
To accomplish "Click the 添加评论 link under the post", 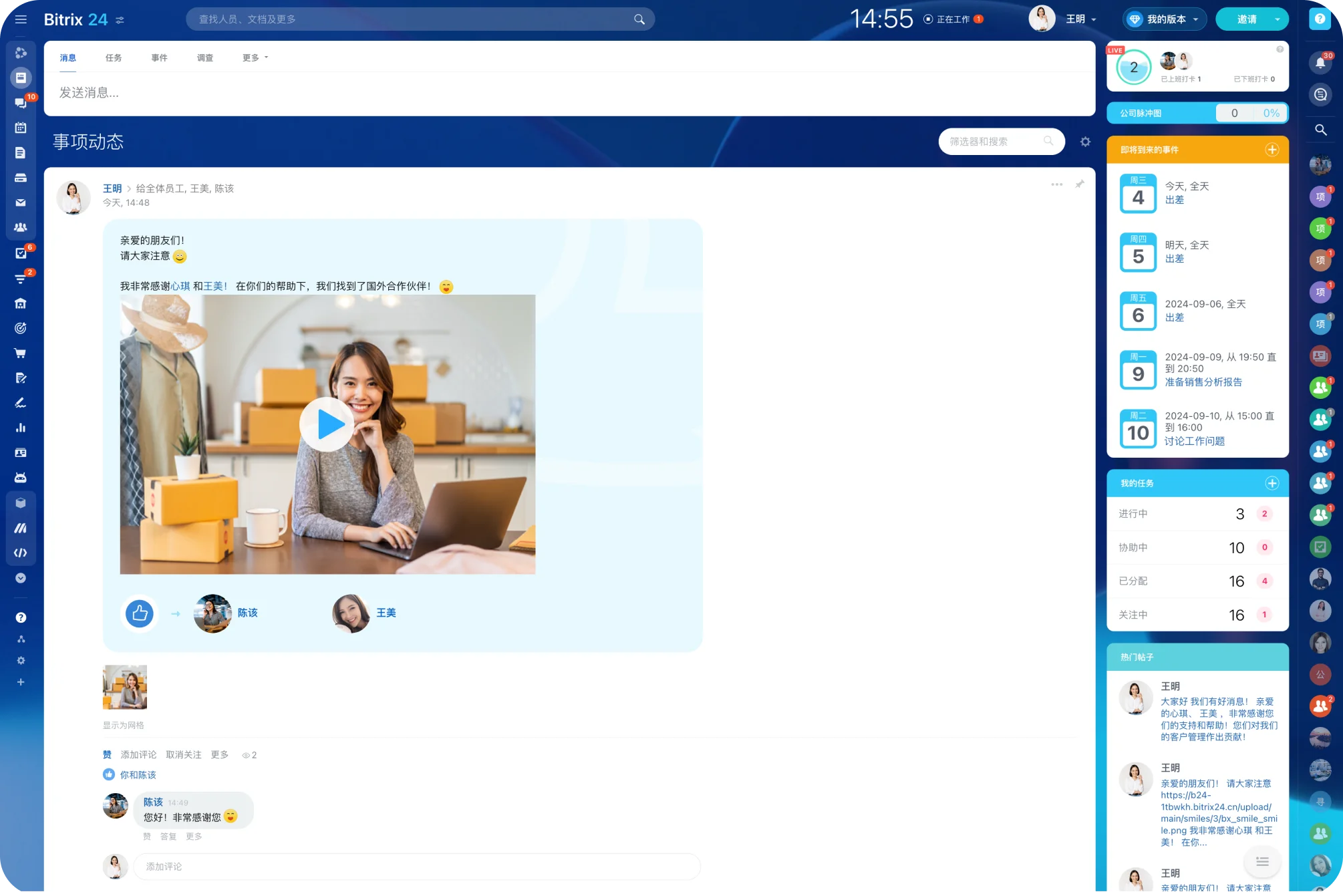I will (x=138, y=755).
